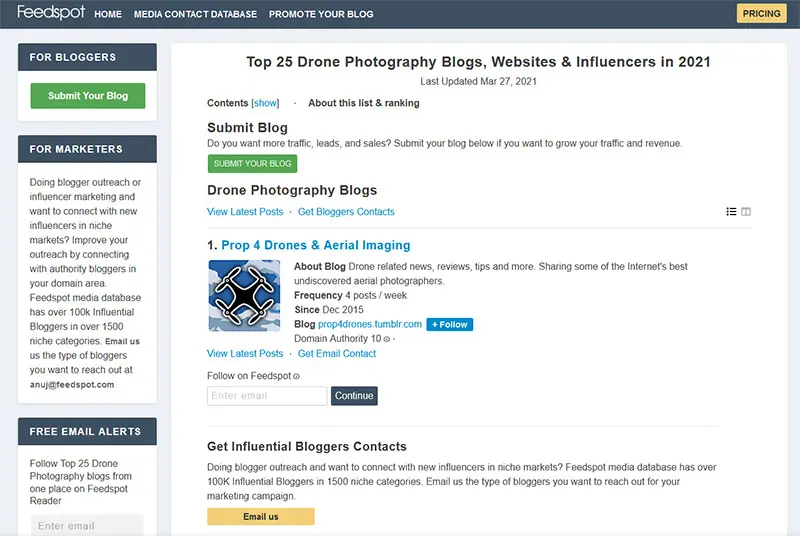Click the PRICING button
The width and height of the screenshot is (800, 536).
[x=761, y=14]
